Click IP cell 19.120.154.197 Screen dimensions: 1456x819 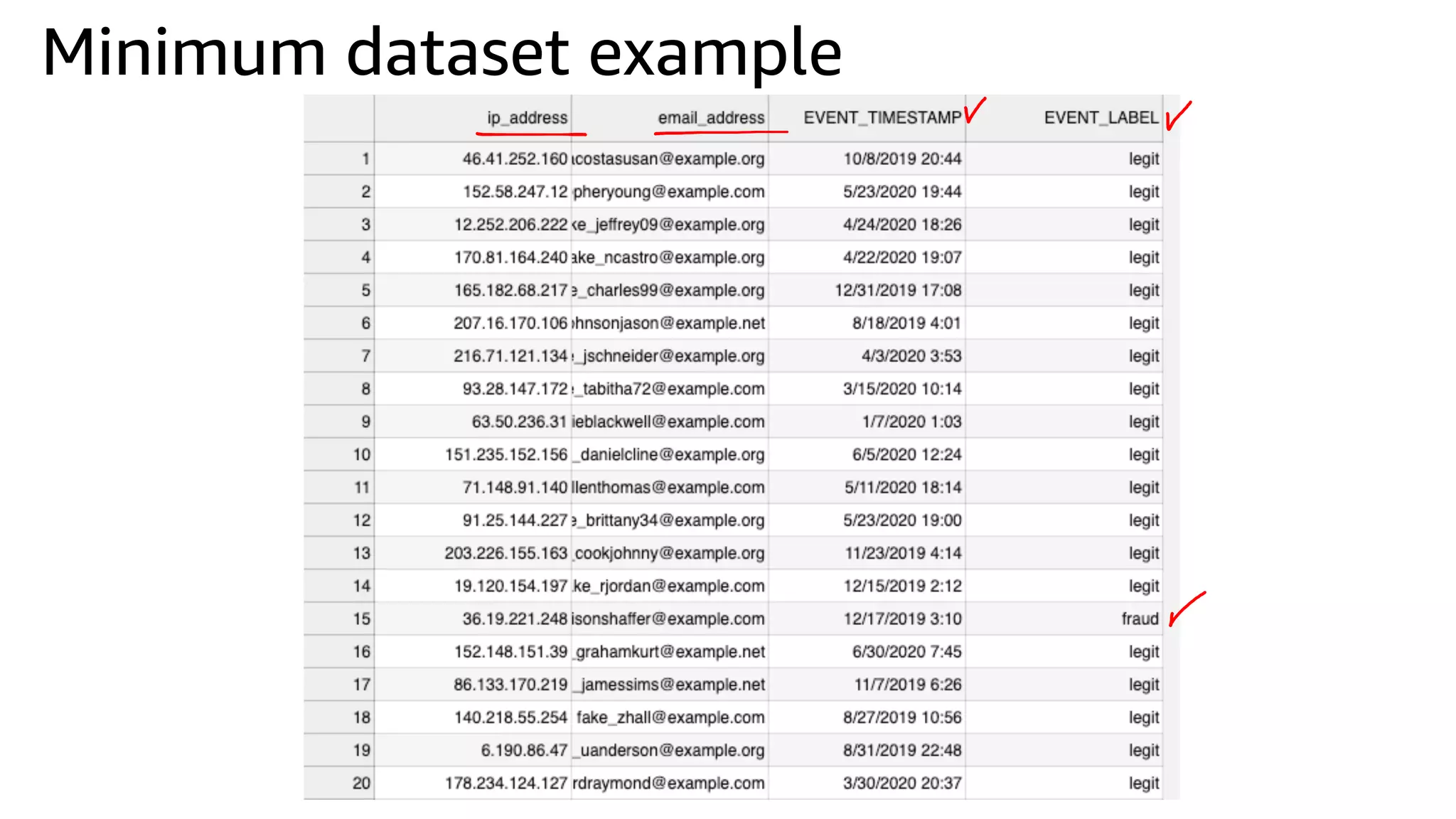tap(473, 586)
